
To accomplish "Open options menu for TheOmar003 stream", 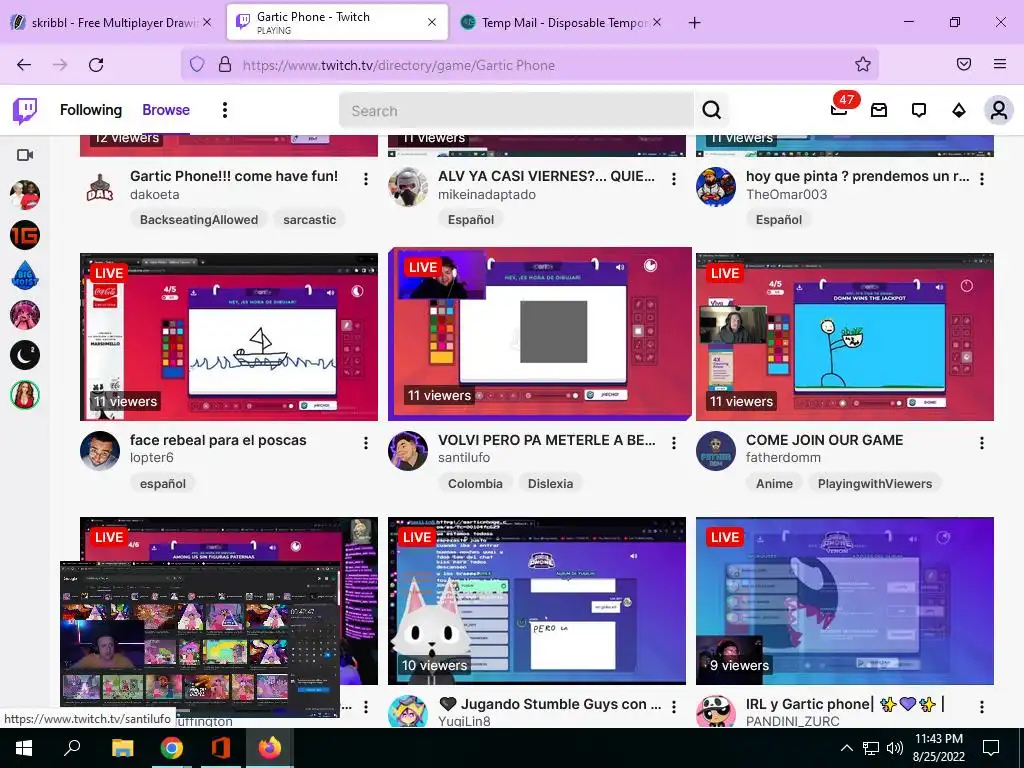I will pyautogui.click(x=982, y=179).
